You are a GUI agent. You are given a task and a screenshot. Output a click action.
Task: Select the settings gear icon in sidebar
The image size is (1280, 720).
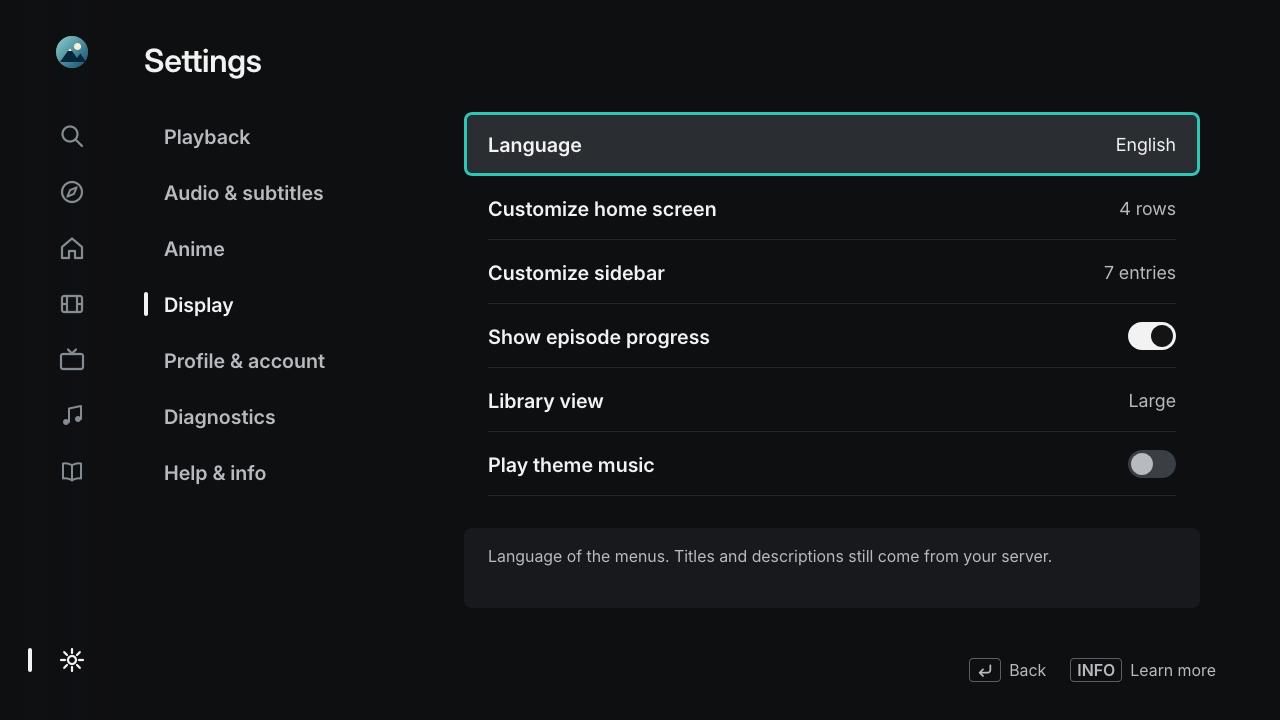[x=72, y=660]
